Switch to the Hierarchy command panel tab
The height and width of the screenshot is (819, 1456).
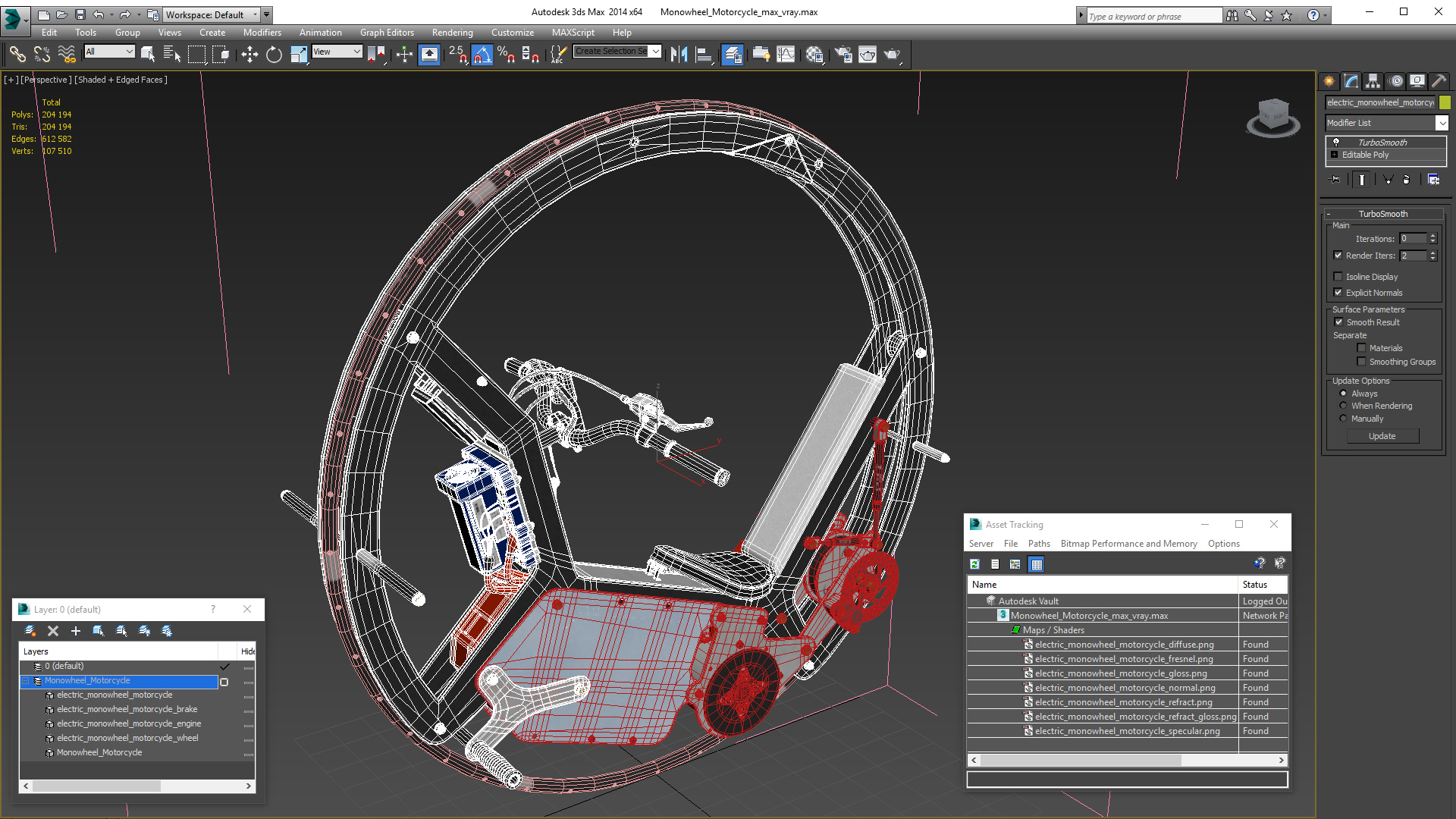[x=1373, y=81]
